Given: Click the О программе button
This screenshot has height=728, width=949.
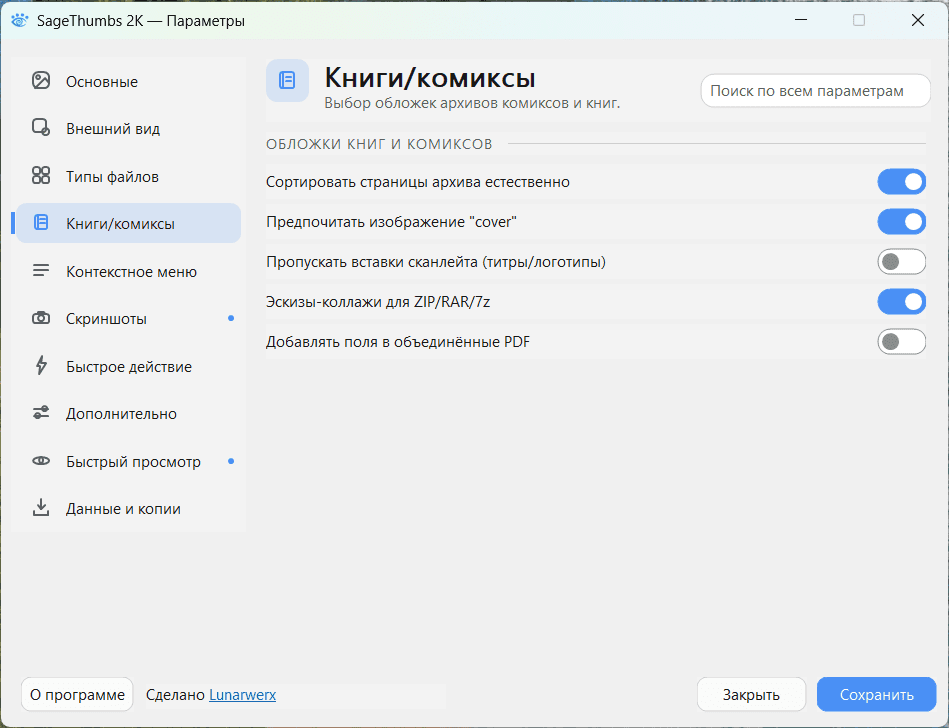Looking at the screenshot, I should click(x=77, y=694).
